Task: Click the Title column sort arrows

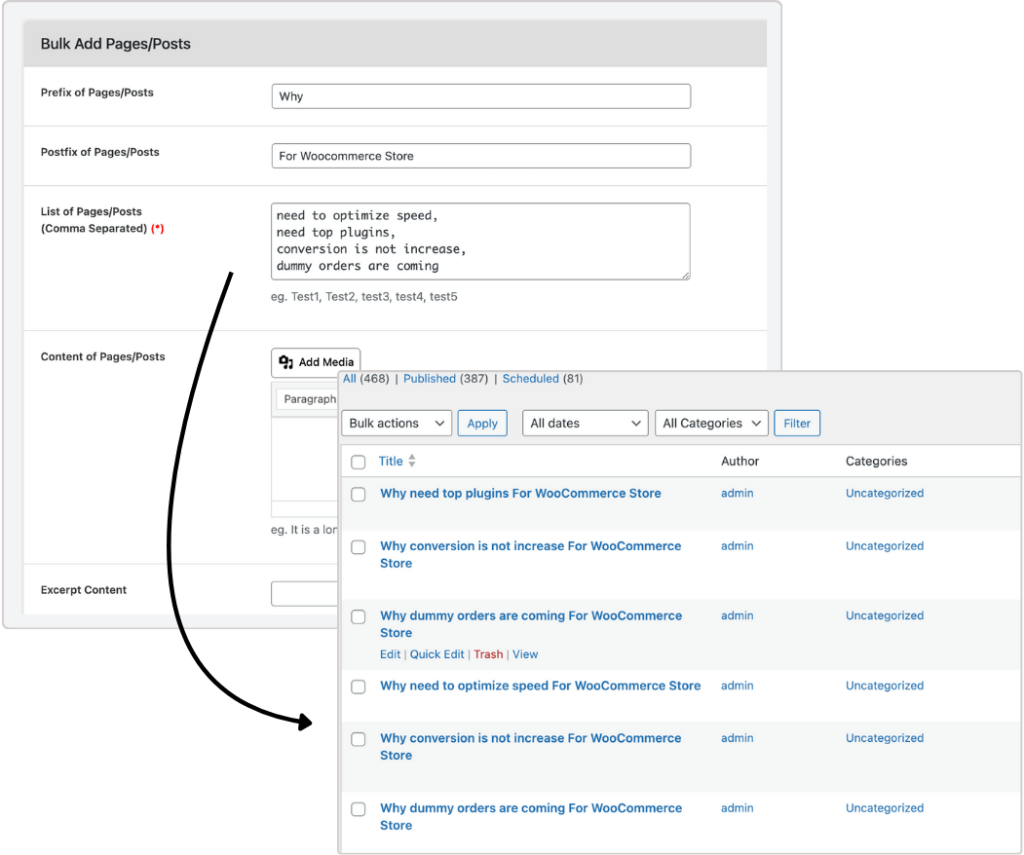Action: click(412, 461)
